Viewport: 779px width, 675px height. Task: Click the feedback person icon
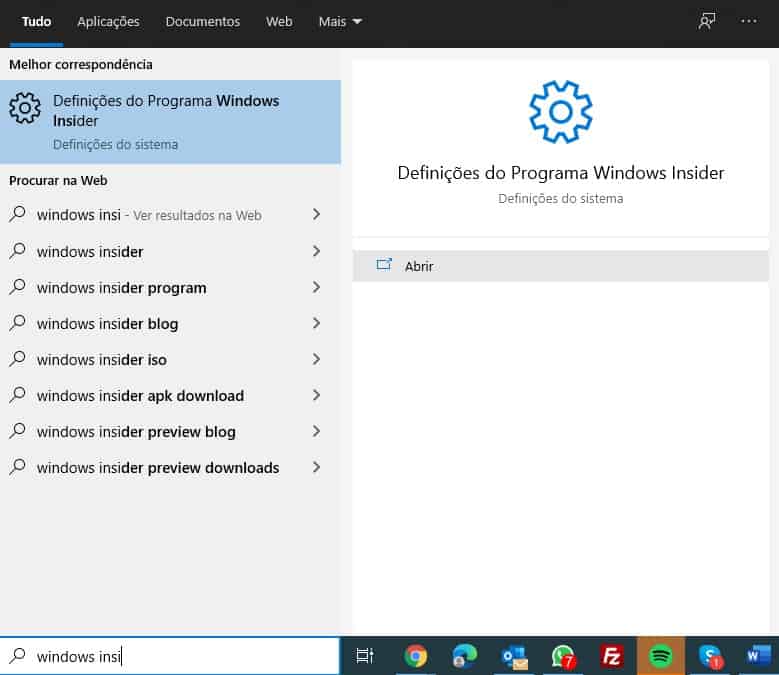click(x=706, y=21)
